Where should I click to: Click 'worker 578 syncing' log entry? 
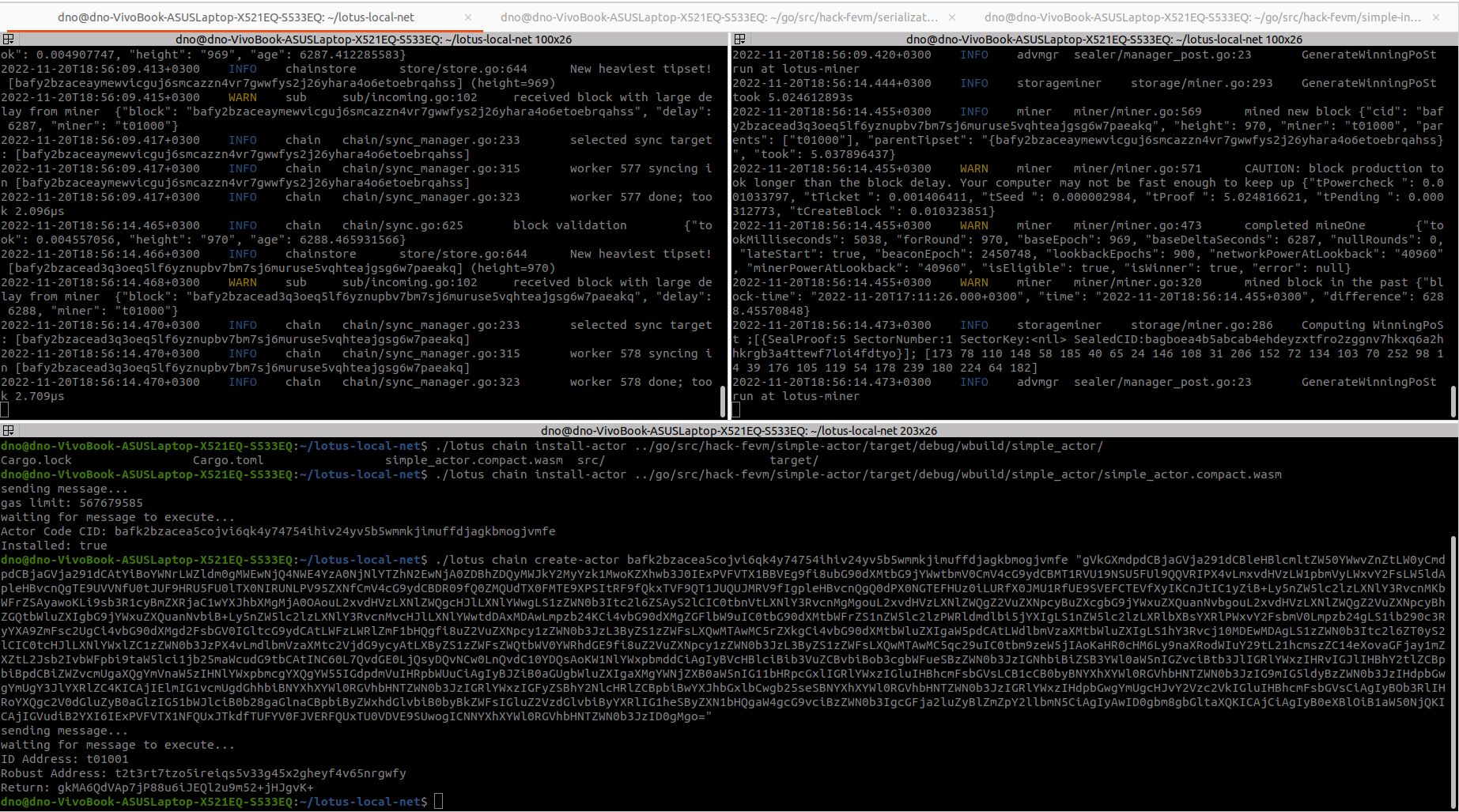[x=634, y=353]
